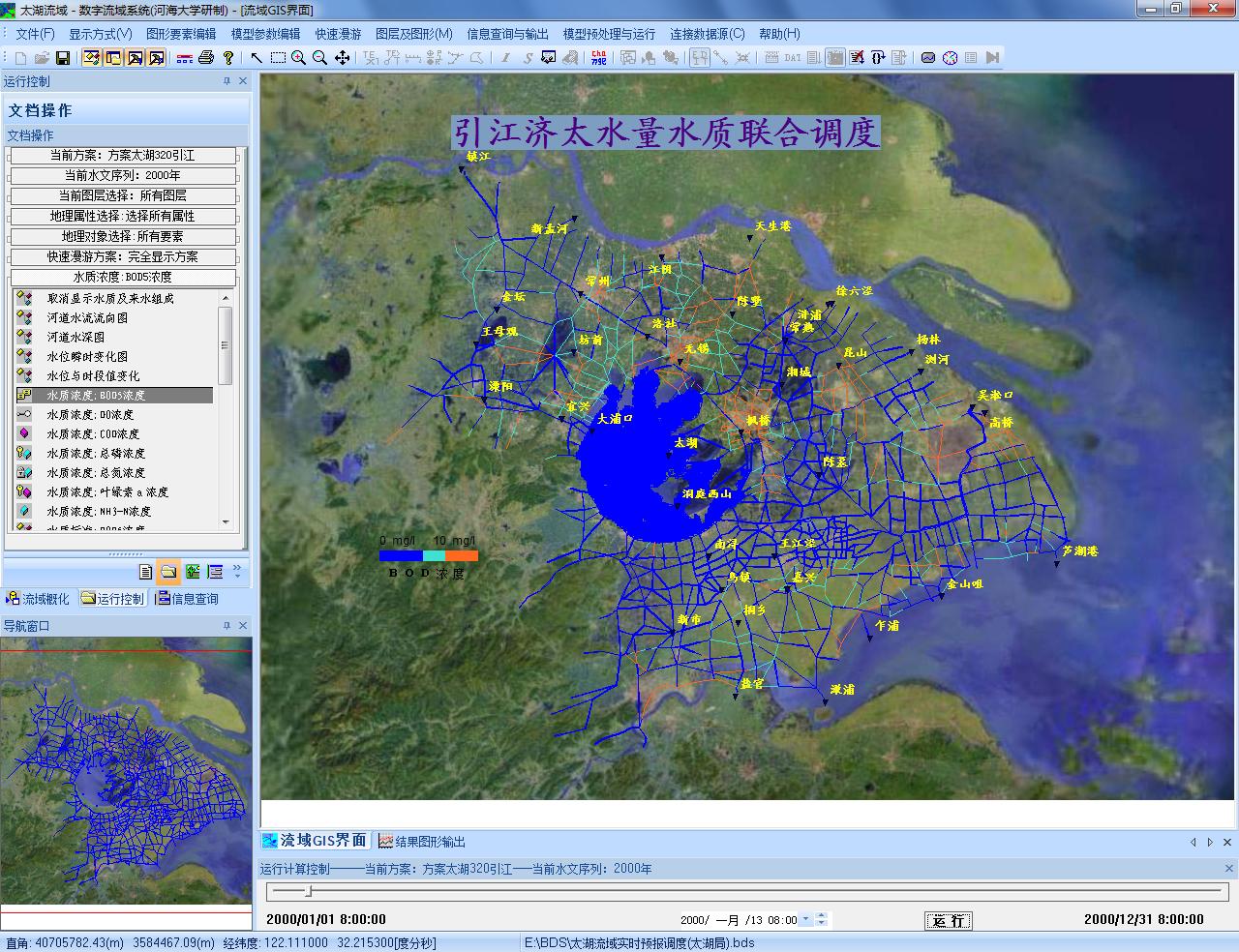The height and width of the screenshot is (952, 1239).
Task: Expand the panel footer overflow chevron
Action: [x=237, y=572]
